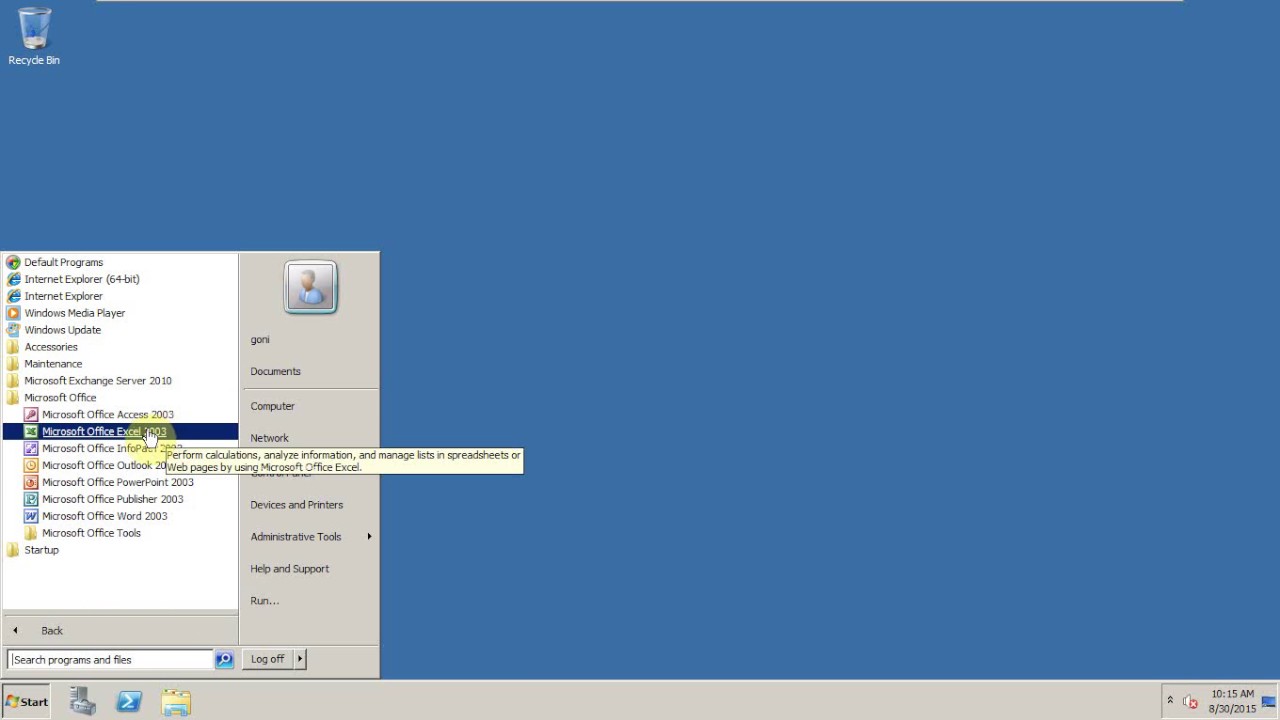Open Documents from the Start menu
Screen dimensions: 1280x720
coord(275,372)
